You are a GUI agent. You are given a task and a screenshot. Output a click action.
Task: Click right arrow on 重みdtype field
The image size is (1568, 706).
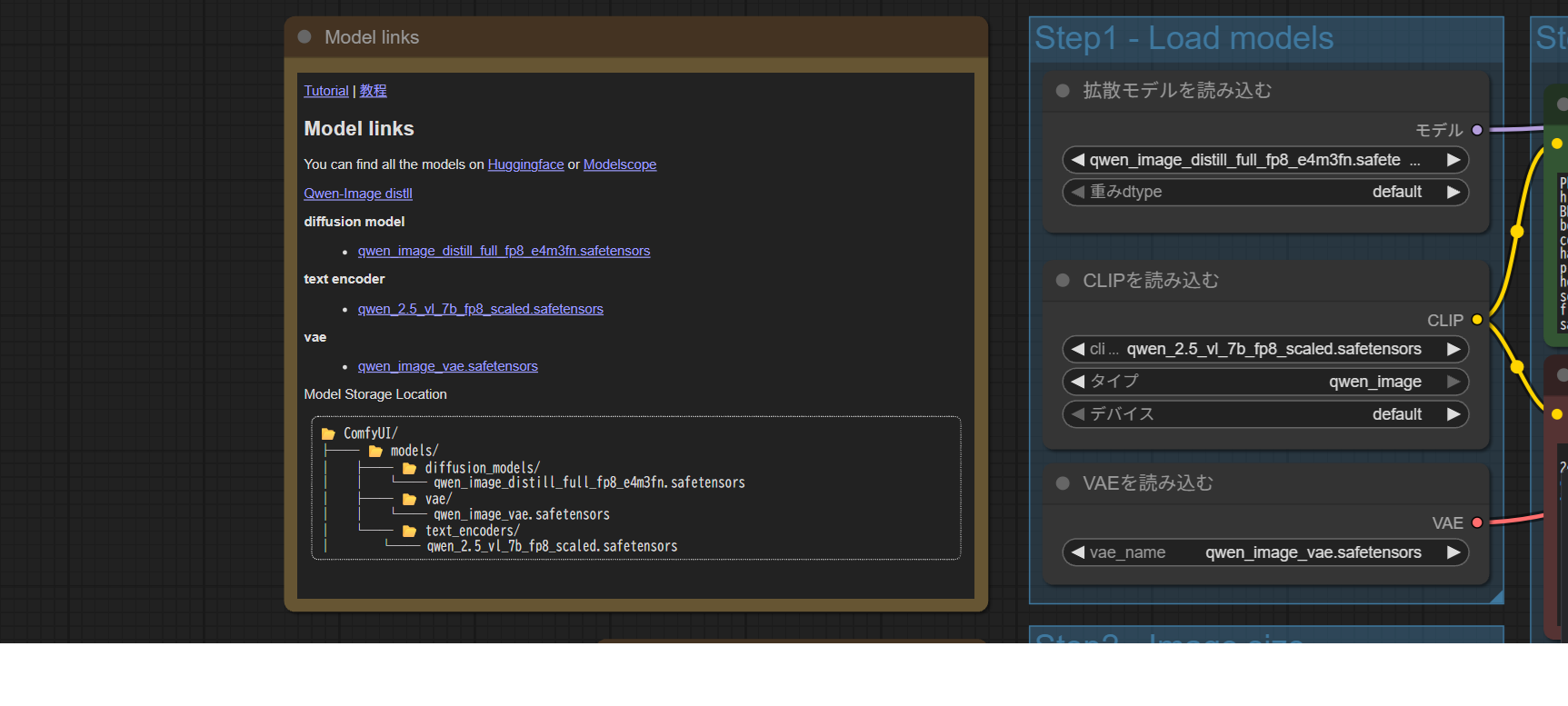pyautogui.click(x=1453, y=192)
